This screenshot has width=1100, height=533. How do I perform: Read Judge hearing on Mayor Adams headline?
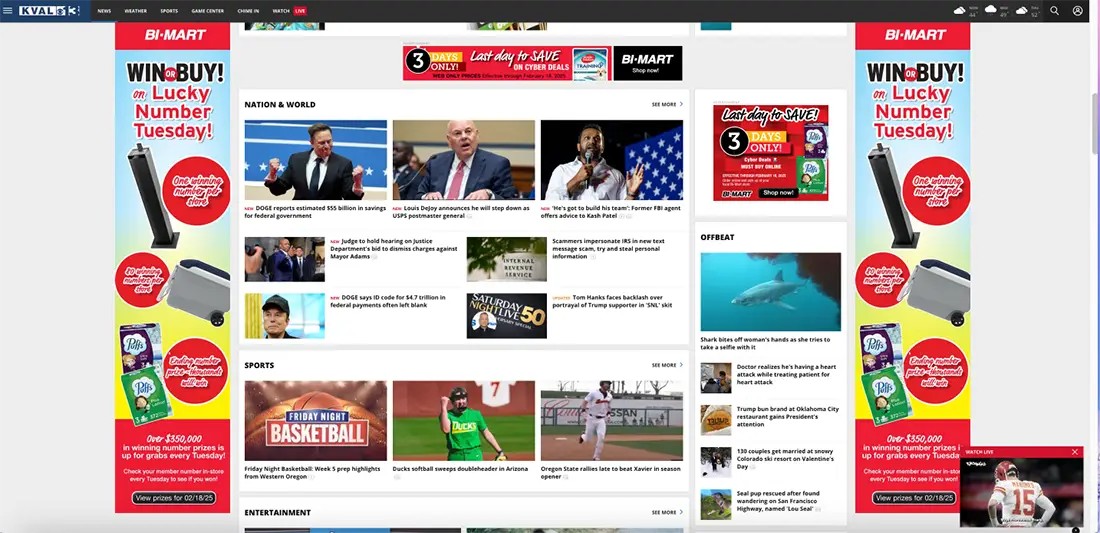click(x=394, y=248)
